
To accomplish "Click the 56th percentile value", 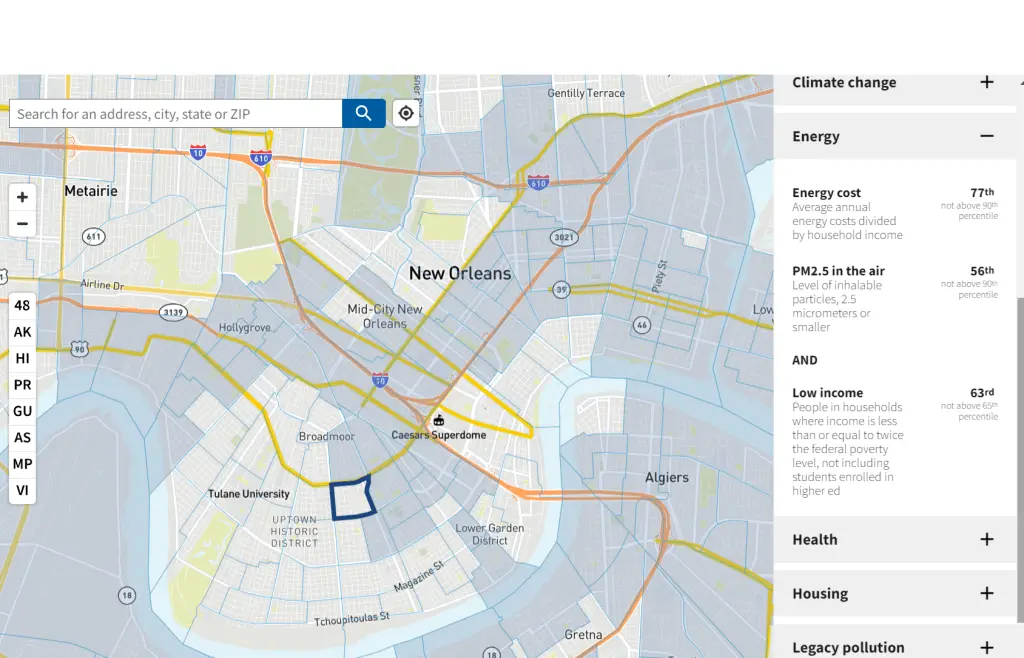I will click(982, 271).
